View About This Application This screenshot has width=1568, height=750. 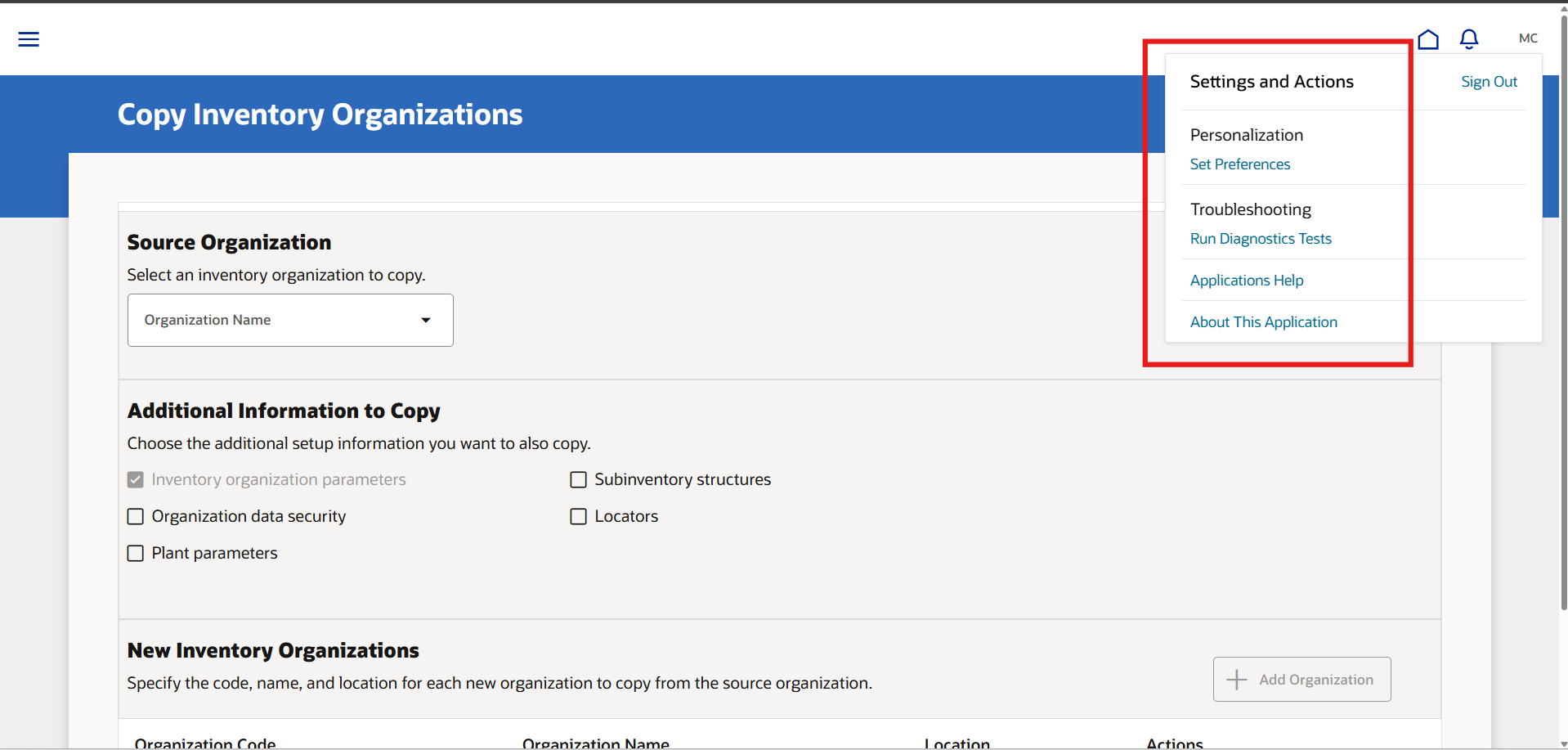1263,321
